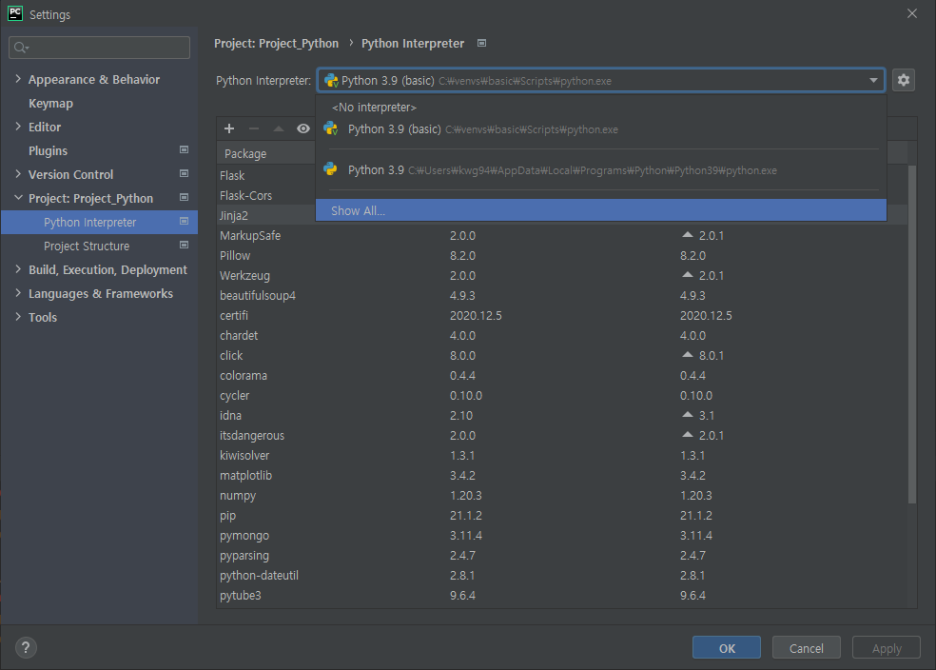936x670 pixels.
Task: Click the minus icon to uninstall package
Action: pyautogui.click(x=254, y=128)
